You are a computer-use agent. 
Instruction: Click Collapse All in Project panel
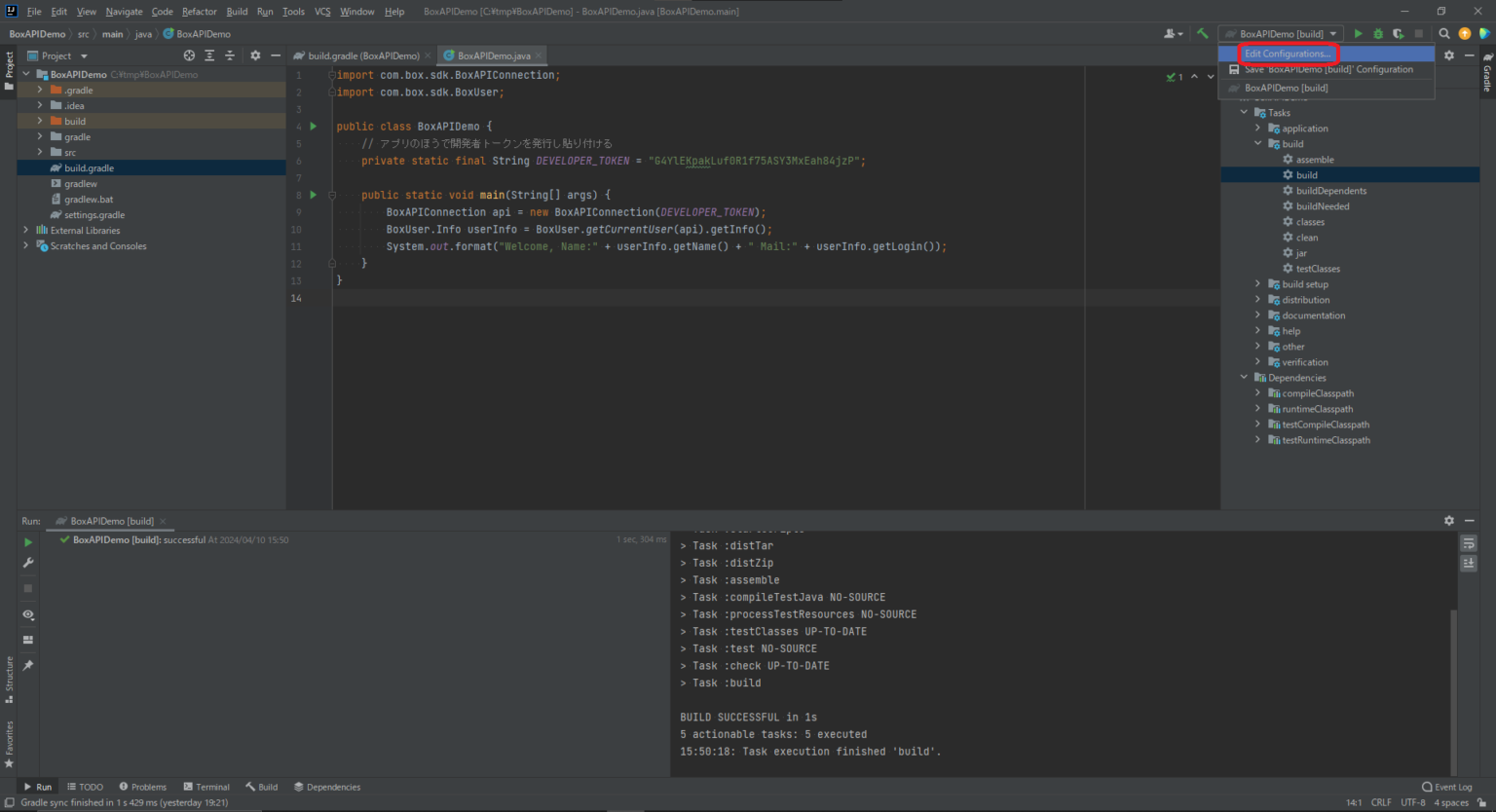pos(230,55)
